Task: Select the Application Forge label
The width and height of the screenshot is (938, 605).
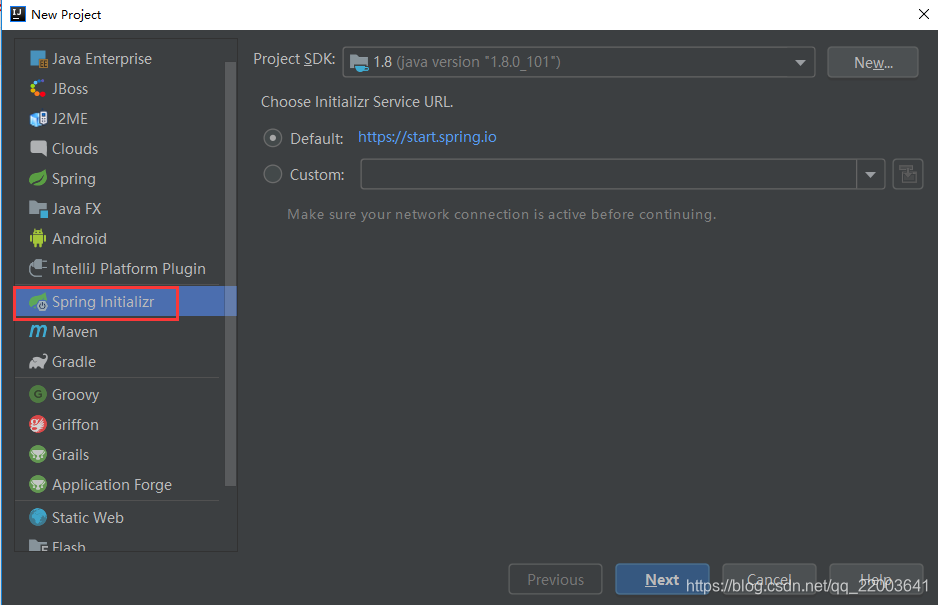Action: pyautogui.click(x=112, y=485)
